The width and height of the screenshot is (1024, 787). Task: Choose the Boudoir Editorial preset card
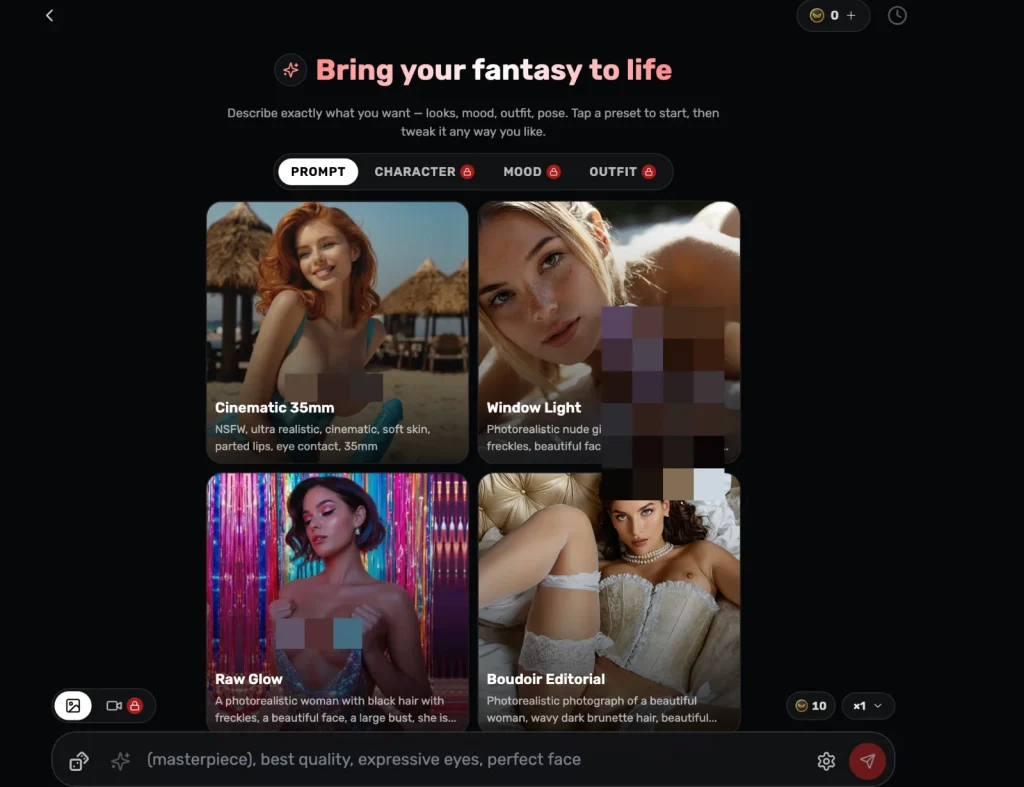pos(609,602)
